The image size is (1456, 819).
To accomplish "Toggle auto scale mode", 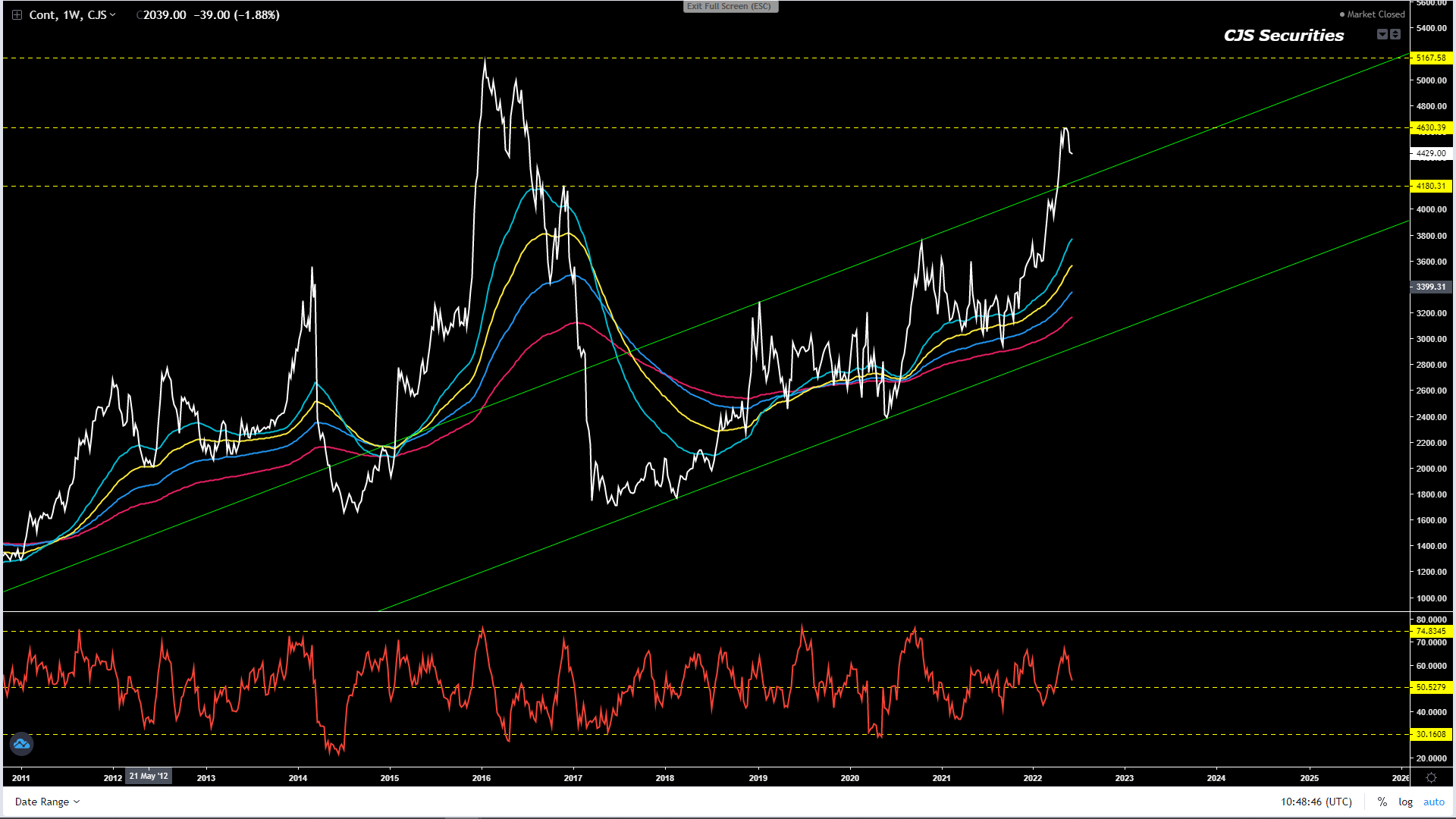I will tap(1433, 802).
